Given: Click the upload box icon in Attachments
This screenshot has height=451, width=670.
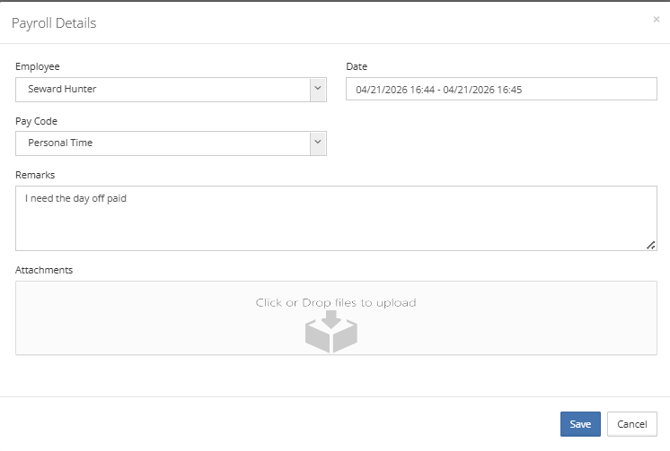Looking at the screenshot, I should tap(331, 334).
